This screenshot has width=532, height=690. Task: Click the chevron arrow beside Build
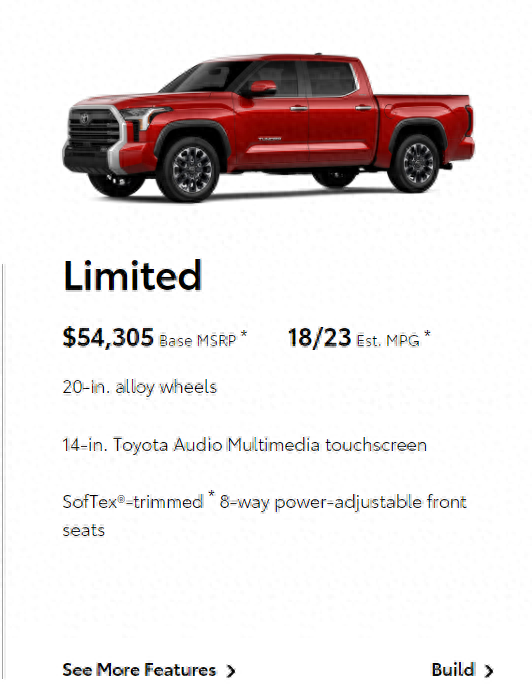[488, 671]
